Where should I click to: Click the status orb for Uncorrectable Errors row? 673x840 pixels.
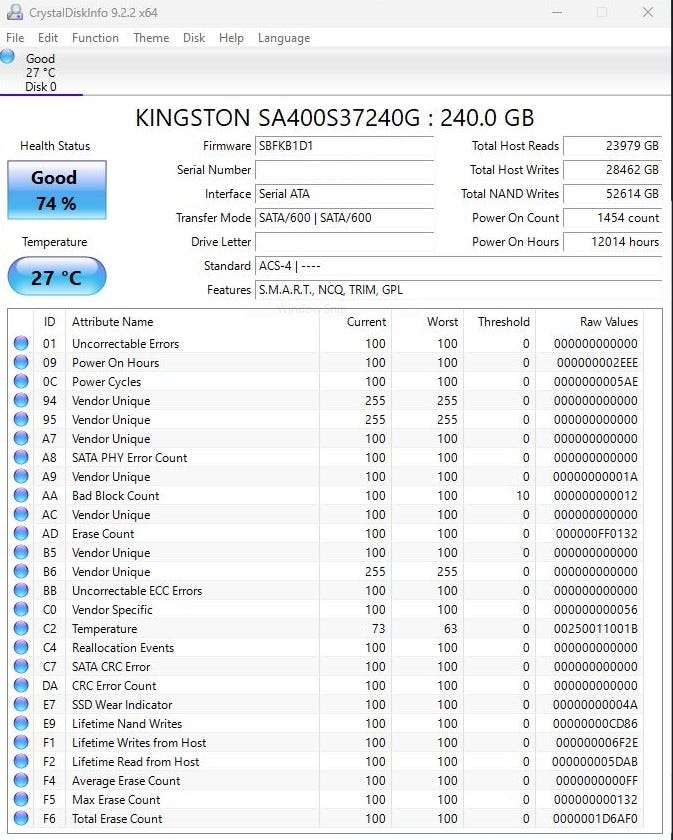coord(21,343)
